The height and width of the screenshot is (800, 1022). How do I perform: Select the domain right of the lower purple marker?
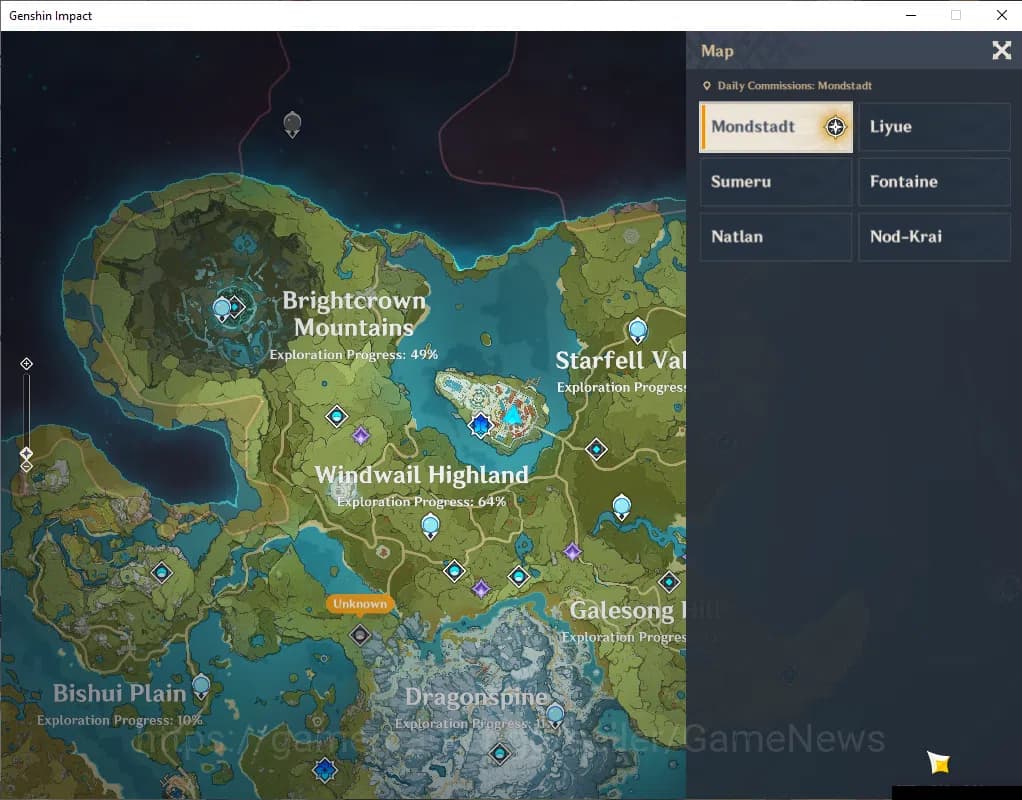[x=519, y=576]
